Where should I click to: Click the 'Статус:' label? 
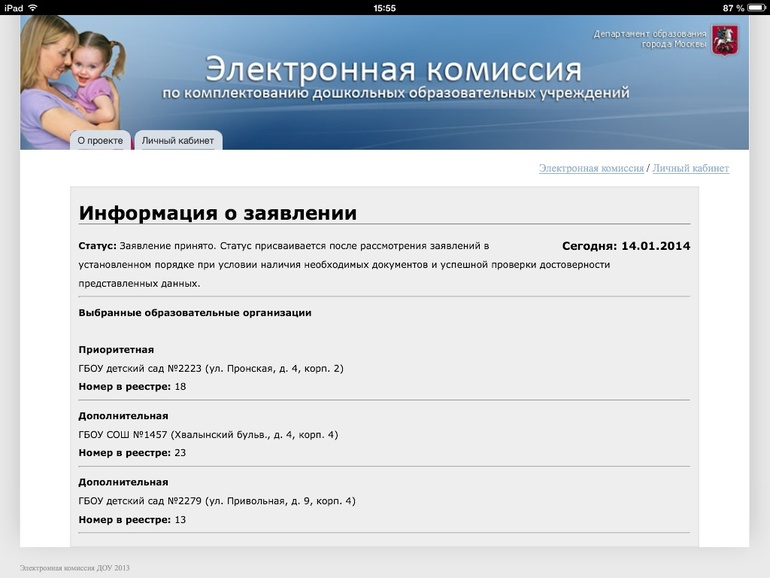click(97, 246)
